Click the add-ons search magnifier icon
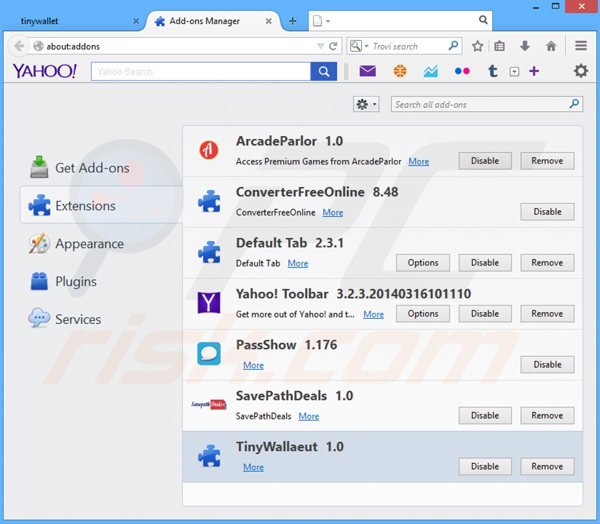Screen dimensions: 600x524 pyautogui.click(x=574, y=104)
